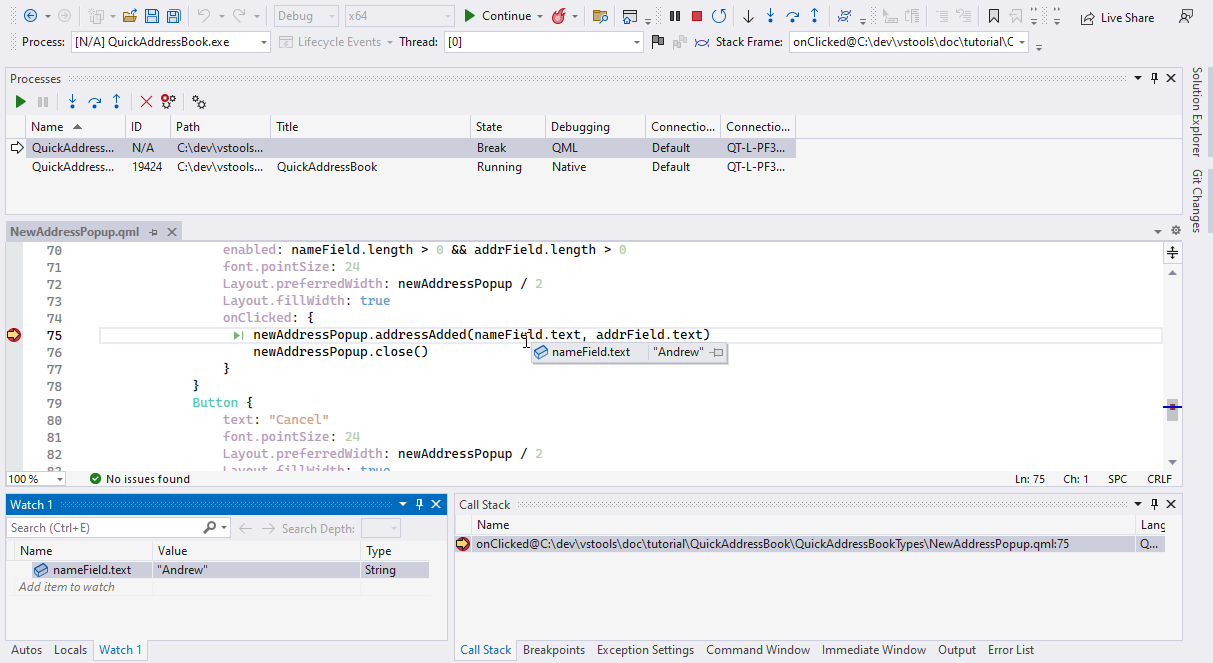The width and height of the screenshot is (1213, 663).
Task: Click the bookmark icon in toolbar
Action: (x=993, y=16)
